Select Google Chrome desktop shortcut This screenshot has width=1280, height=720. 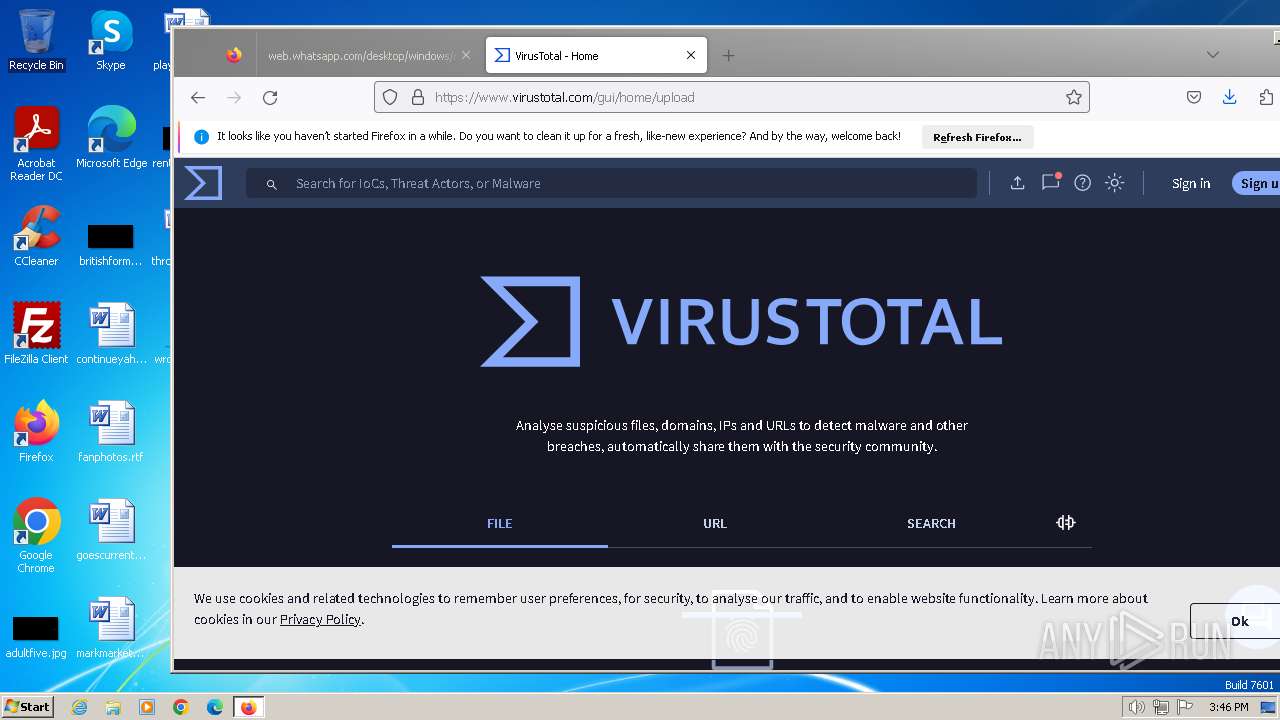click(x=36, y=536)
